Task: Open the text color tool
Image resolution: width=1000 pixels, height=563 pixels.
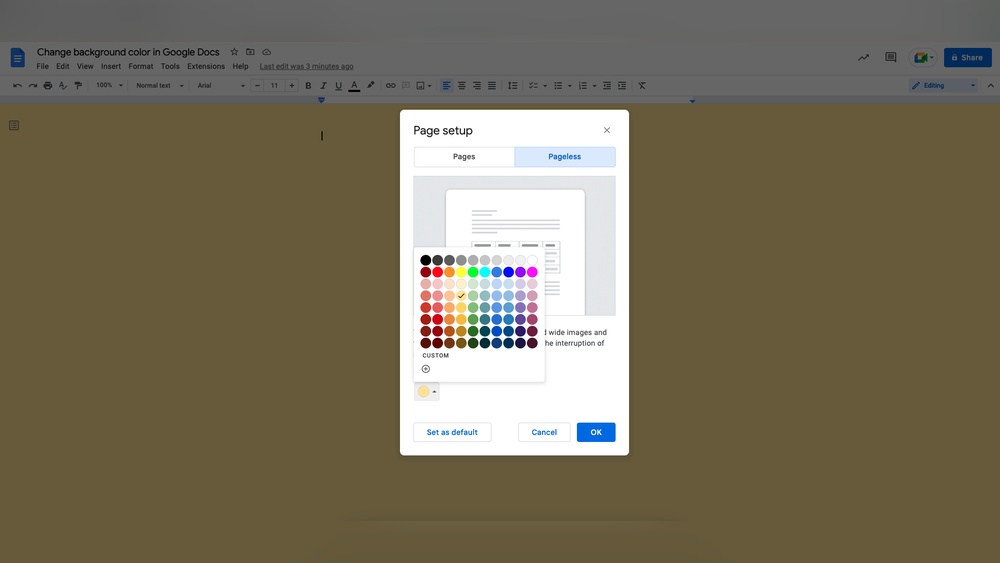Action: pyautogui.click(x=354, y=85)
